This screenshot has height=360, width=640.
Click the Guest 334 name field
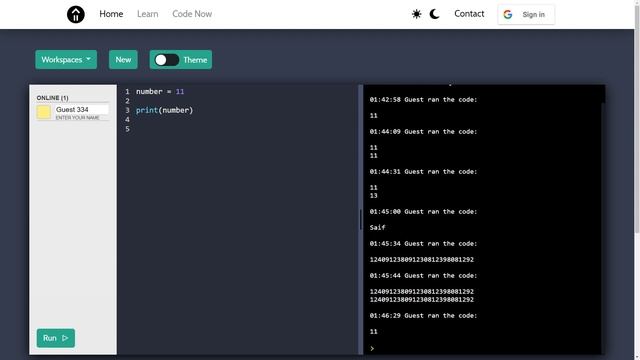82,109
